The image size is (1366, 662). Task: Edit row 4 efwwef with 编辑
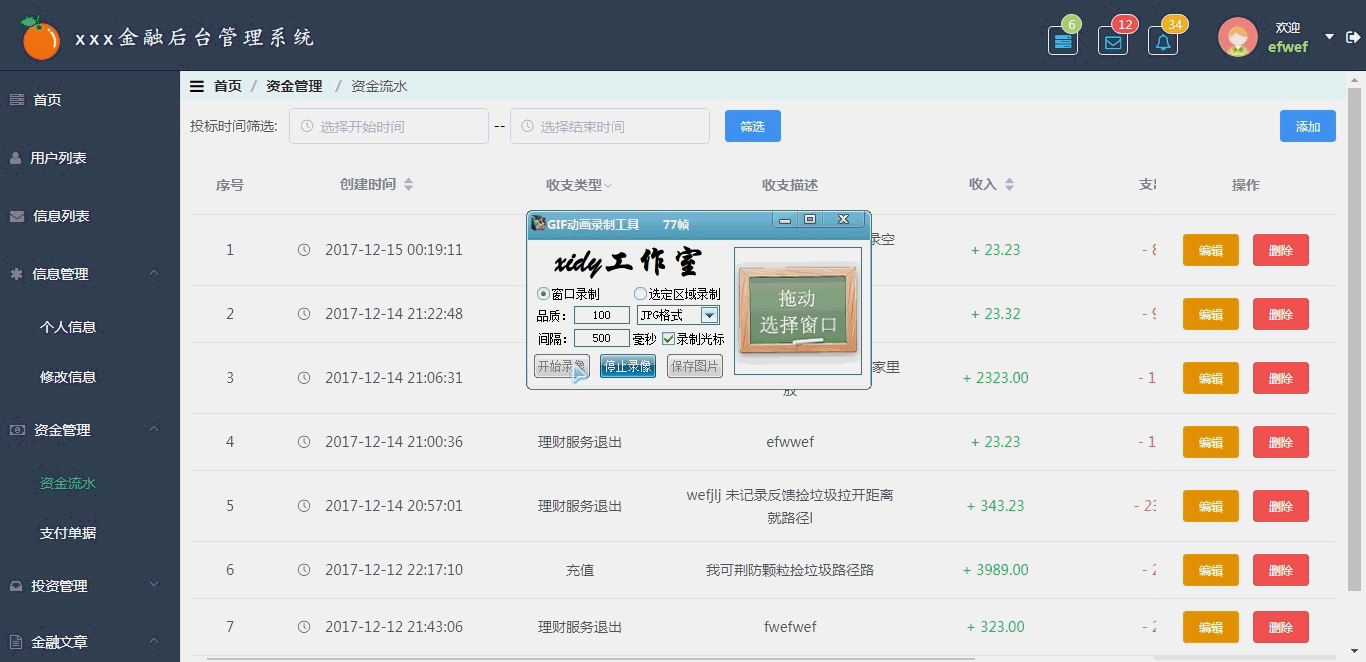coord(1211,442)
